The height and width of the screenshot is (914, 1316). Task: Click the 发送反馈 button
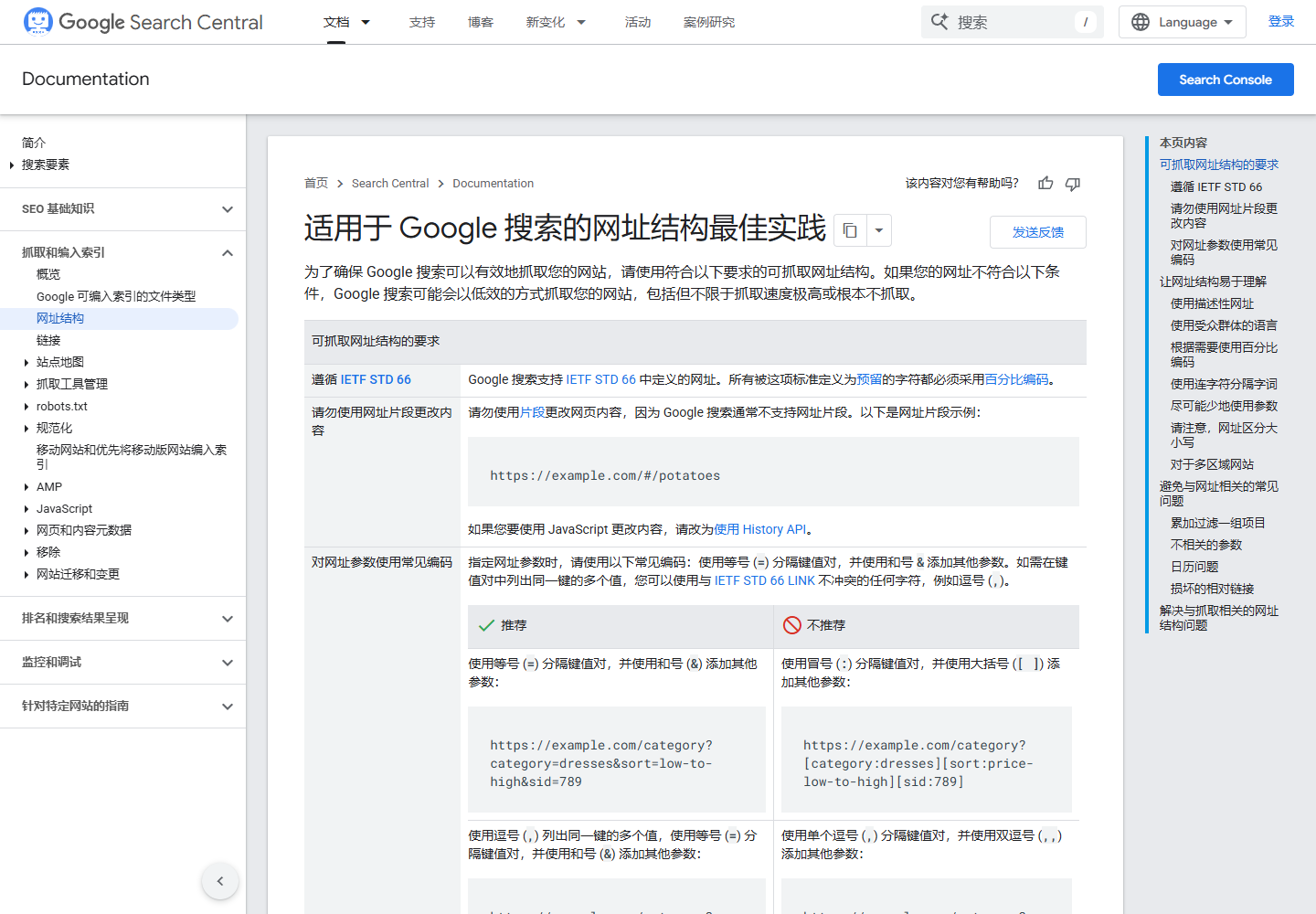coord(1038,232)
